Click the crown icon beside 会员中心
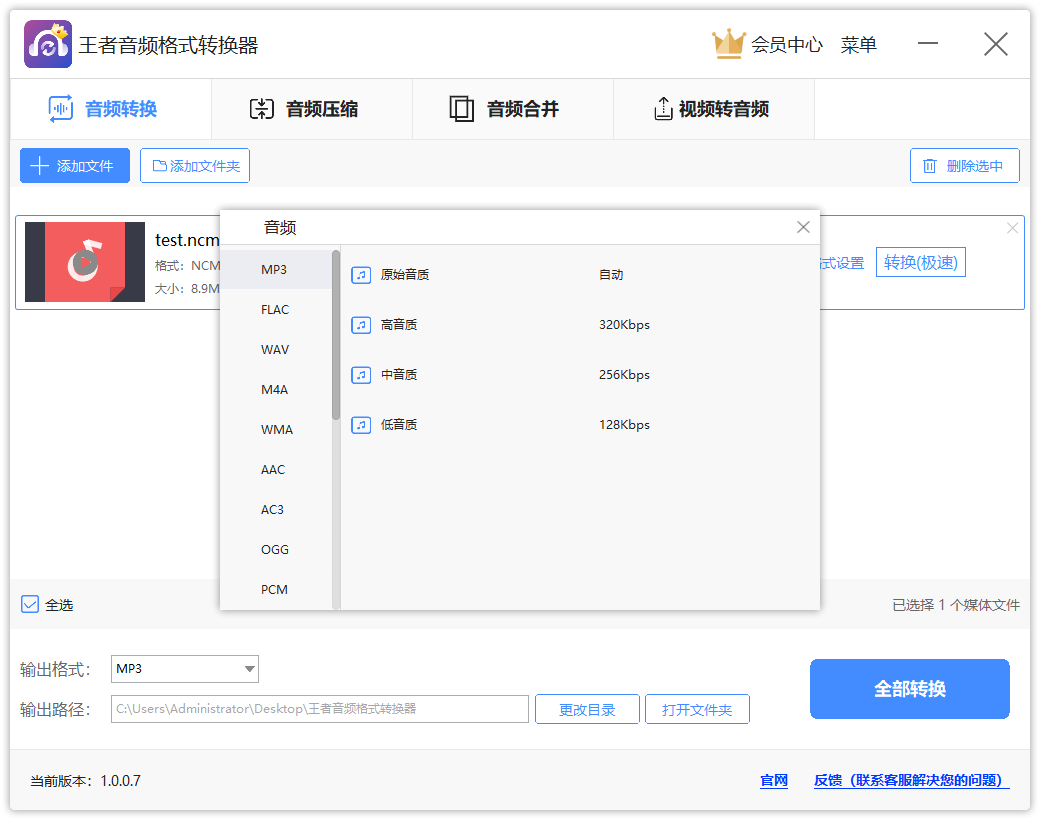 727,43
